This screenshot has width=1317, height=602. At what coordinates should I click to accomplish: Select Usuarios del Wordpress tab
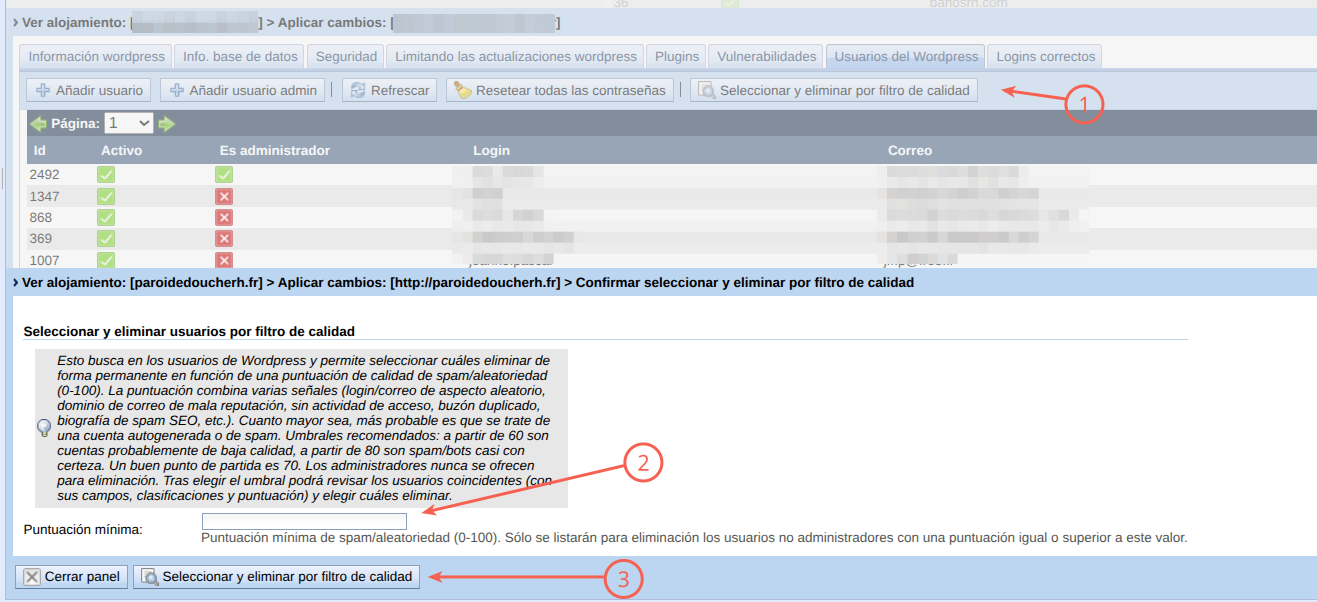tap(906, 56)
